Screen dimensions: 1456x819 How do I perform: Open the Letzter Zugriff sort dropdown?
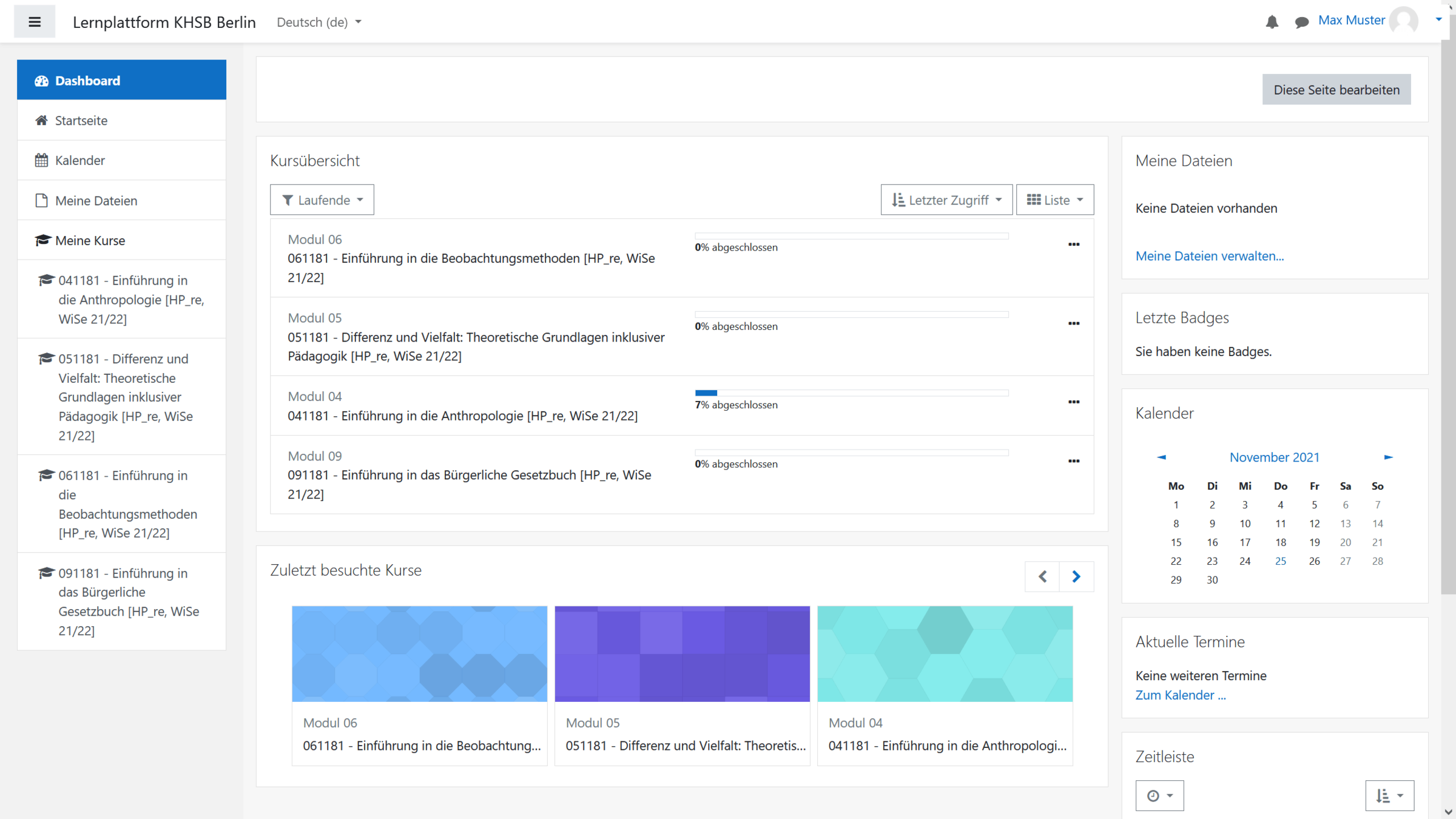946,200
